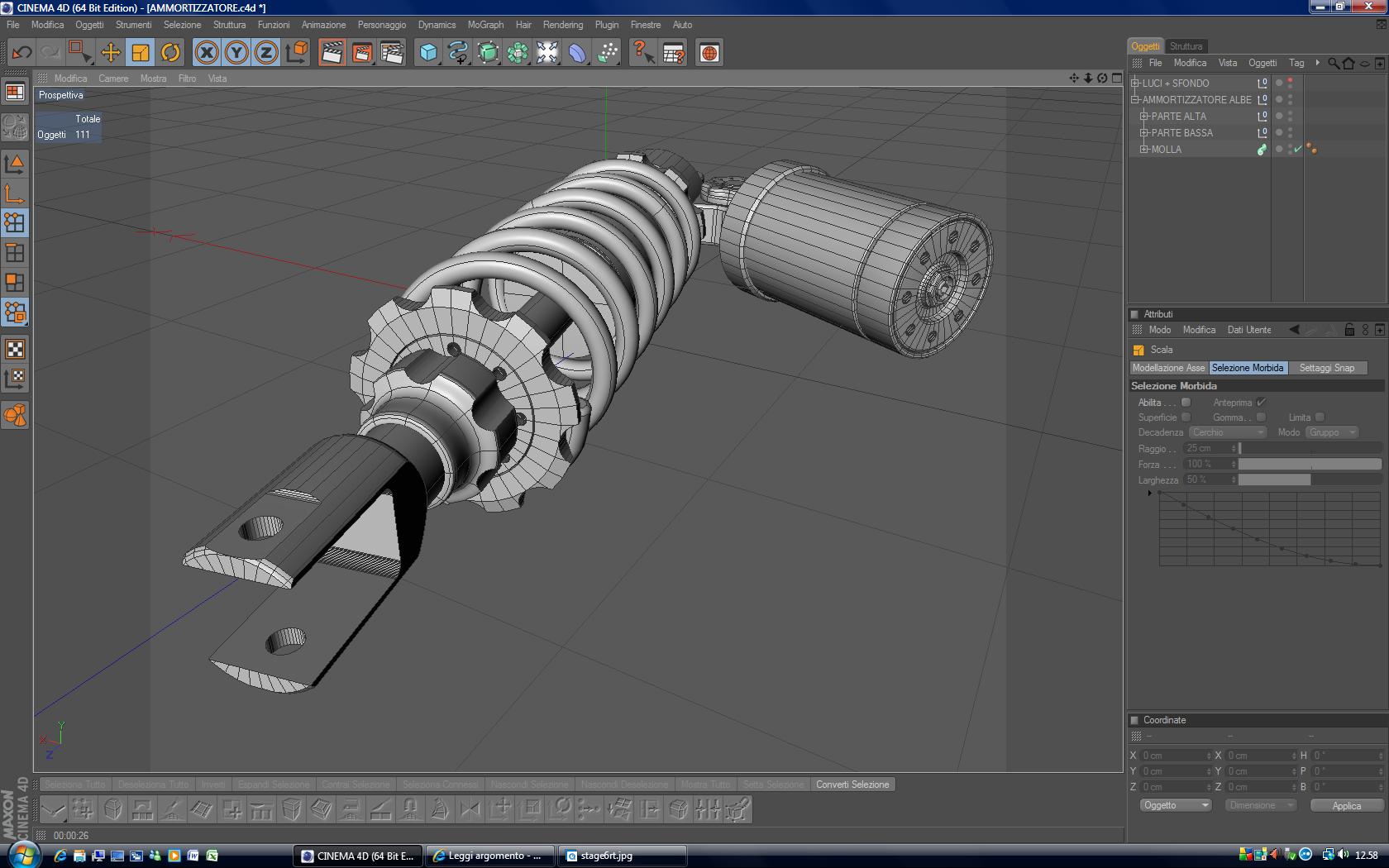This screenshot has height=868, width=1389.
Task: Select the Points mode tool
Action: click(15, 223)
